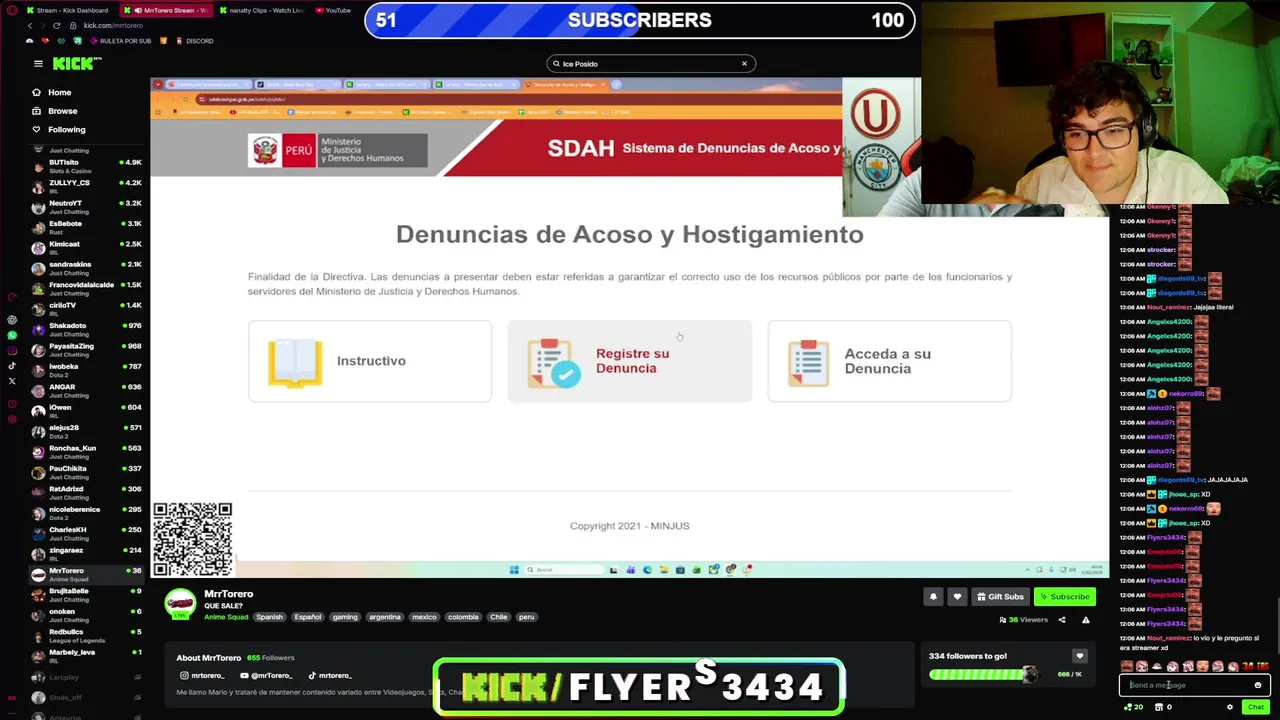This screenshot has height=720, width=1280.
Task: Go to Home in Kick sidebar
Action: tap(52, 92)
